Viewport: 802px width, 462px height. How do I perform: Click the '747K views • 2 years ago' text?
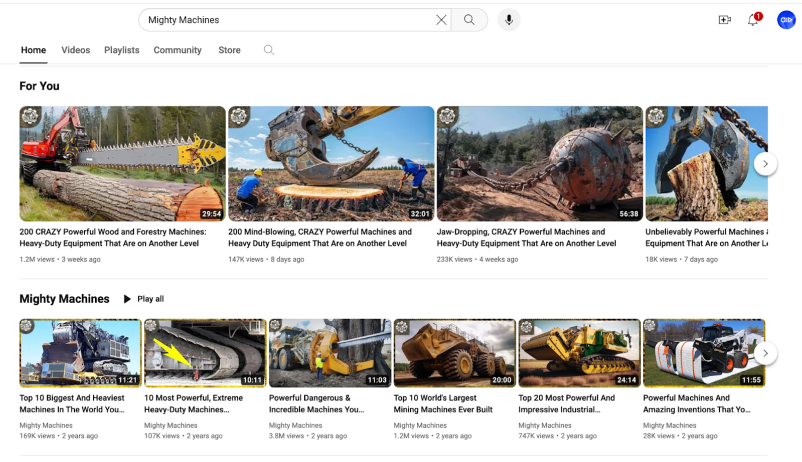(558, 436)
